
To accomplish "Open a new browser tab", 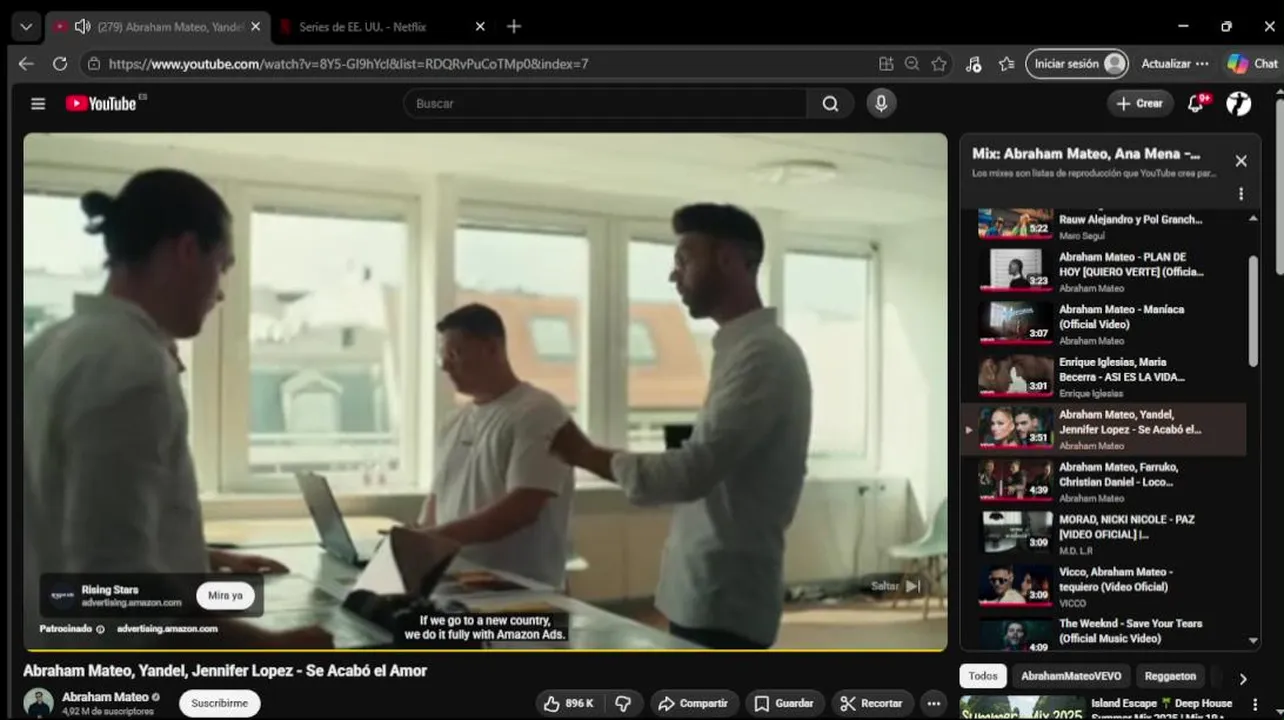I will [x=514, y=27].
